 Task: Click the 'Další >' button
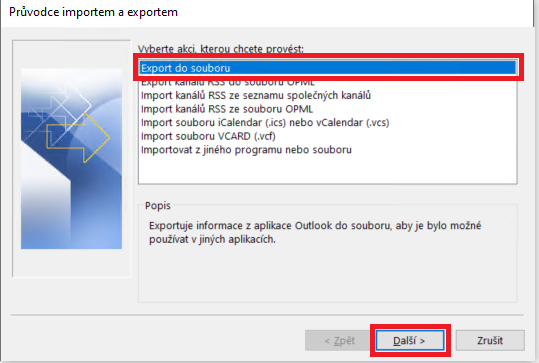(x=410, y=341)
